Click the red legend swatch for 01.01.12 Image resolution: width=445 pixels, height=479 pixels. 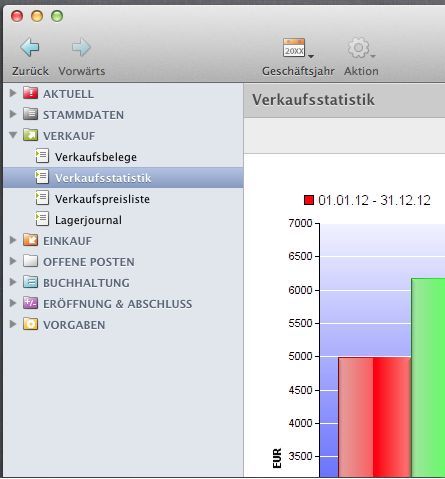pyautogui.click(x=309, y=200)
